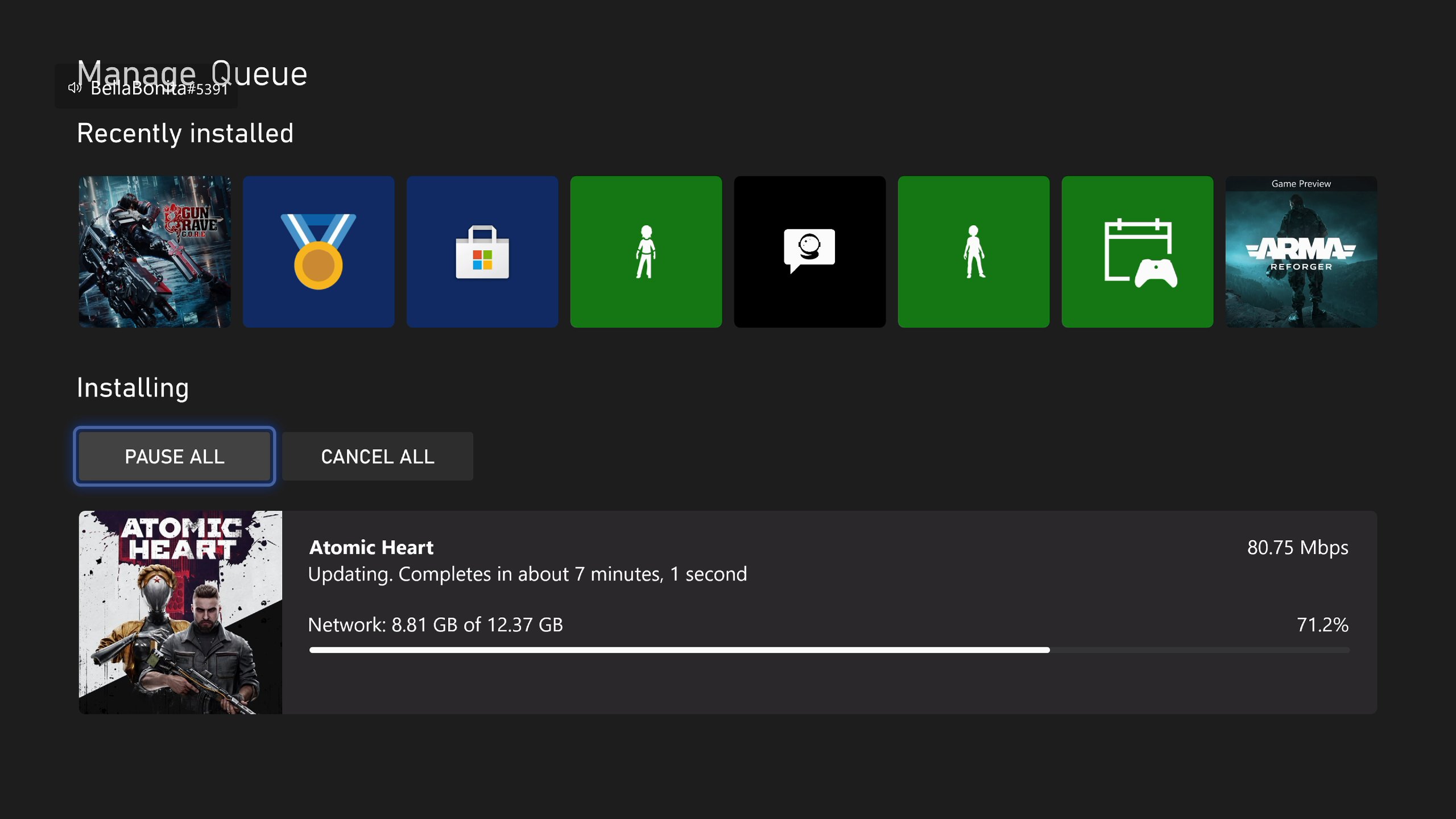Click the 'Recently installed' heading
Screen dimensions: 1456x819
coord(185,133)
